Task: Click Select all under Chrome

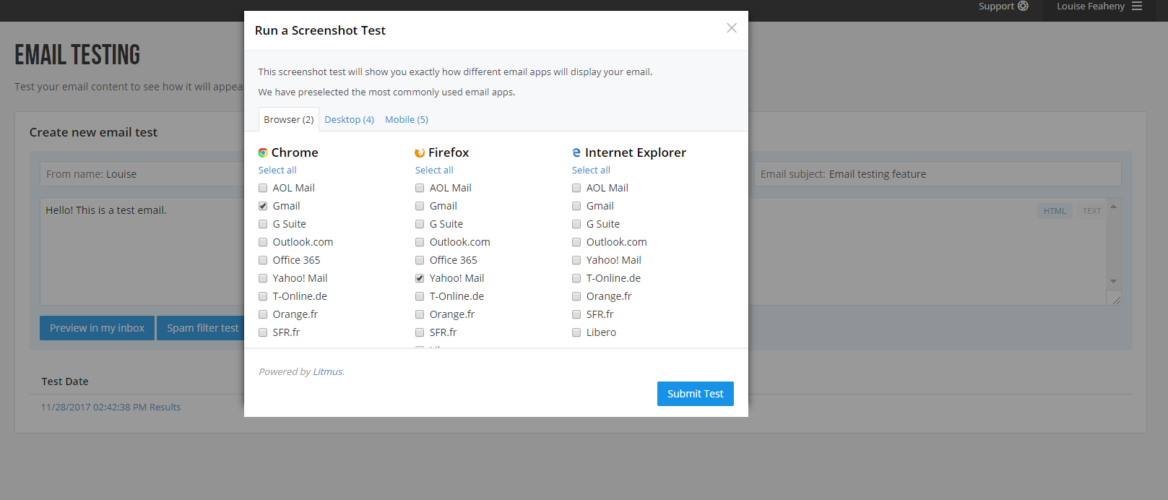Action: pos(277,170)
